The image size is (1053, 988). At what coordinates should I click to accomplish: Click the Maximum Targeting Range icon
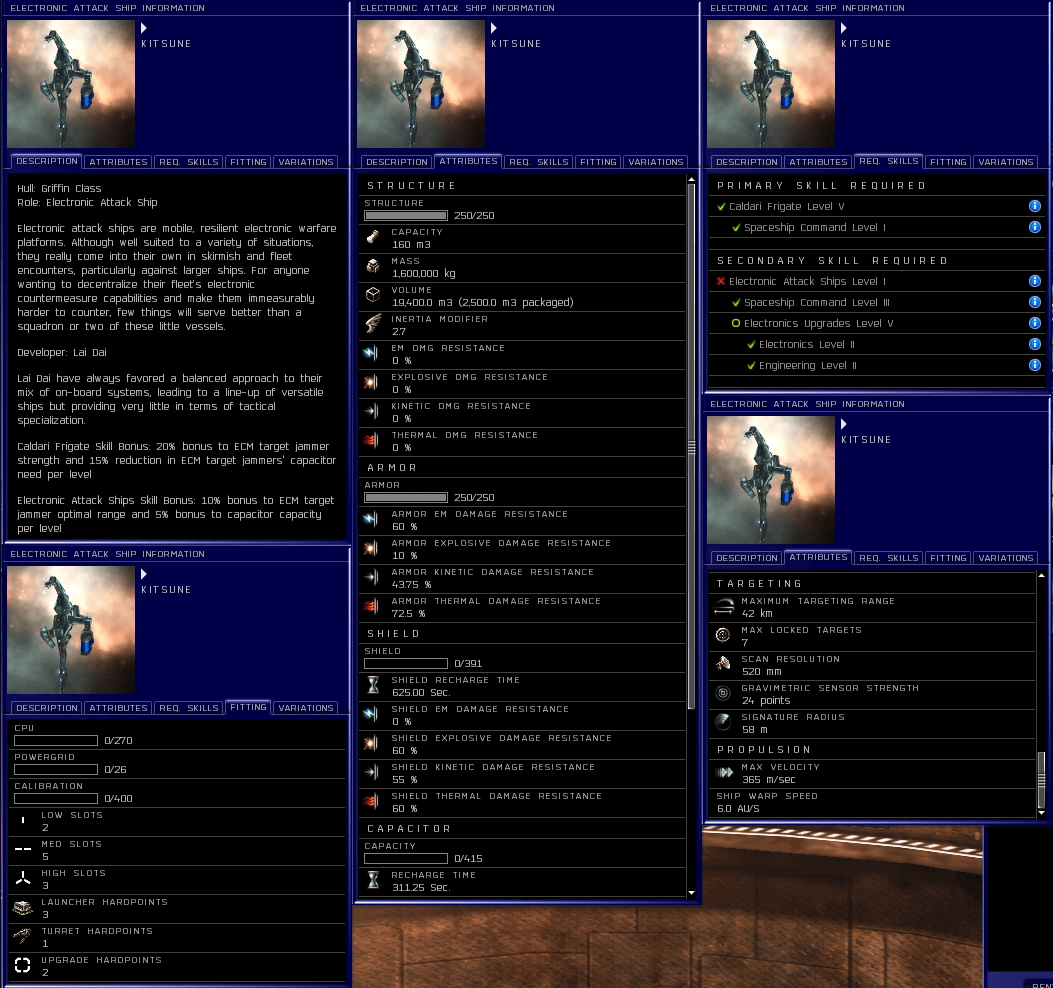(723, 607)
